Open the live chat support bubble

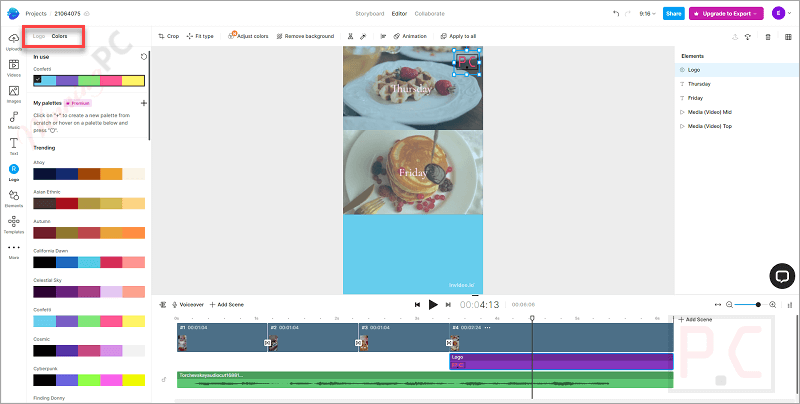782,276
